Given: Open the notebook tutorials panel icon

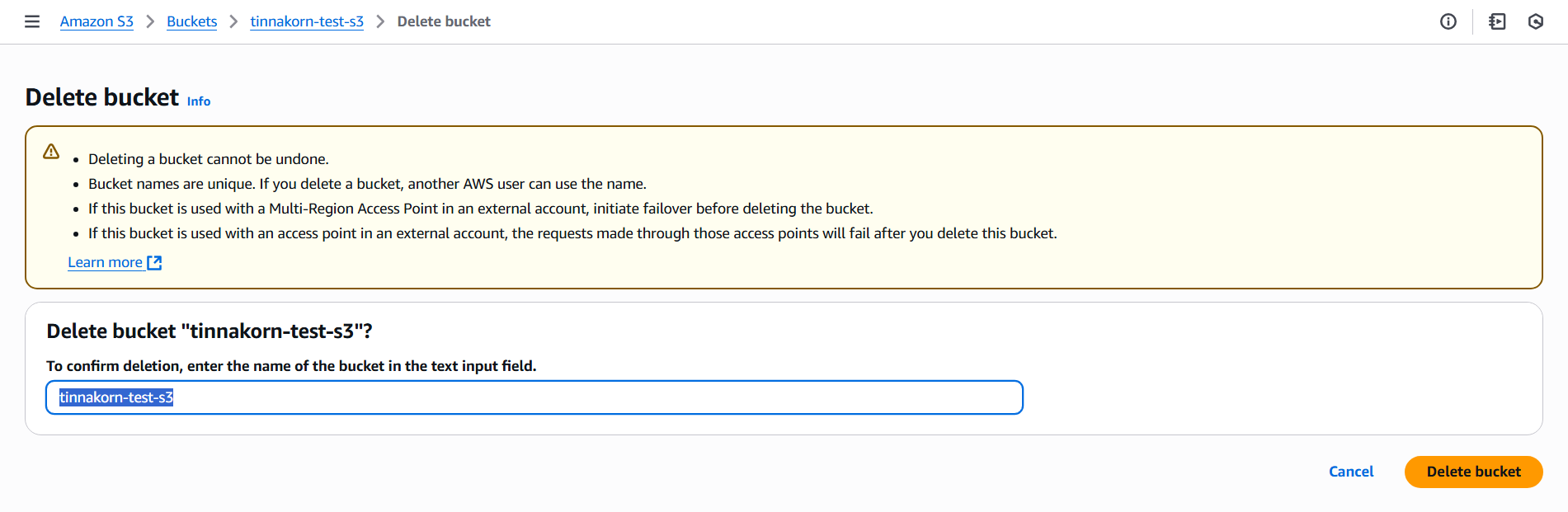Looking at the screenshot, I should tap(1497, 21).
